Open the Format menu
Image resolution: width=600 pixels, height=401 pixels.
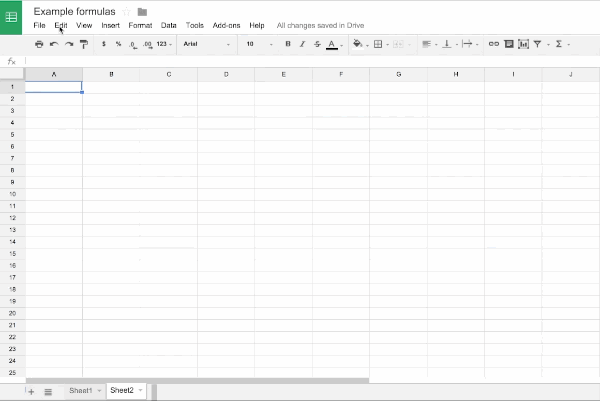(x=140, y=25)
